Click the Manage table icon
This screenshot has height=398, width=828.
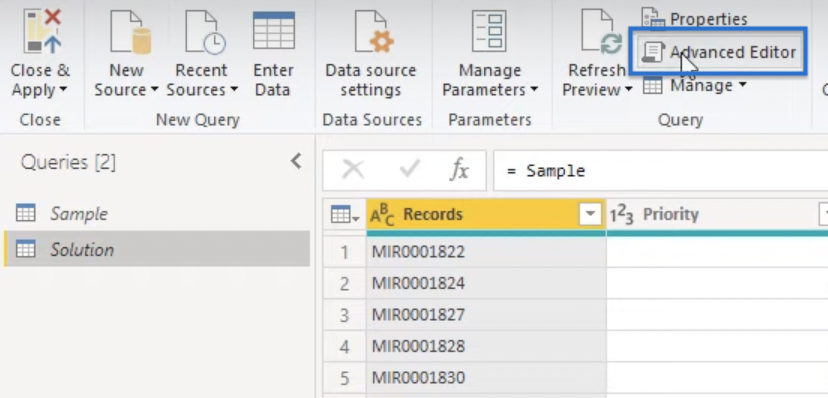pyautogui.click(x=653, y=85)
